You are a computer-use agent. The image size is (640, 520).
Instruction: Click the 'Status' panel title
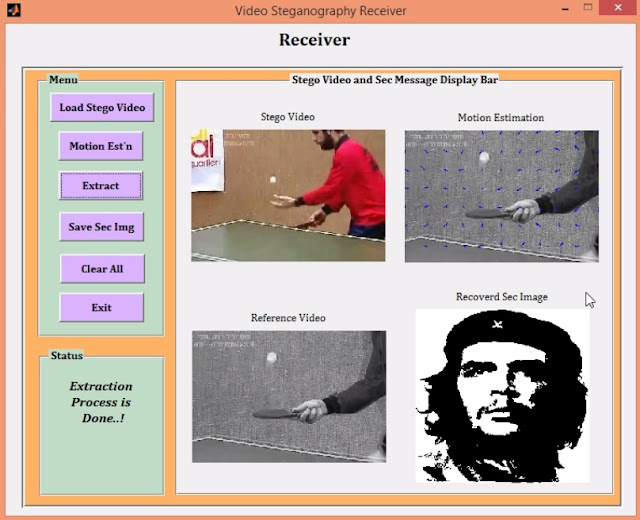pos(67,356)
